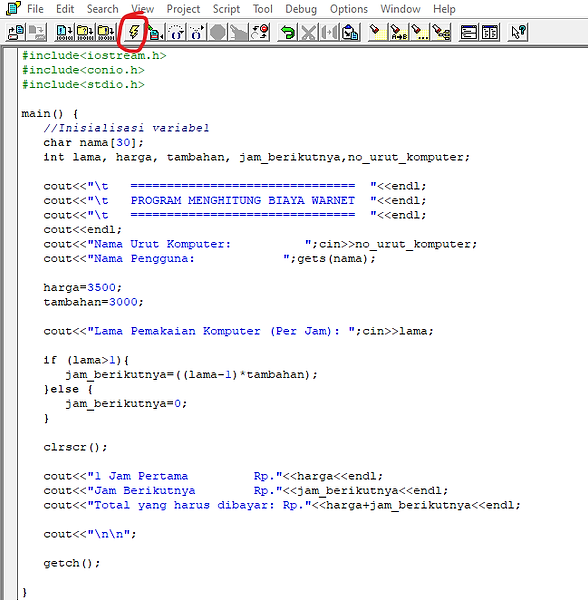Click the application icon beside File
588x600 pixels.
click(x=13, y=9)
